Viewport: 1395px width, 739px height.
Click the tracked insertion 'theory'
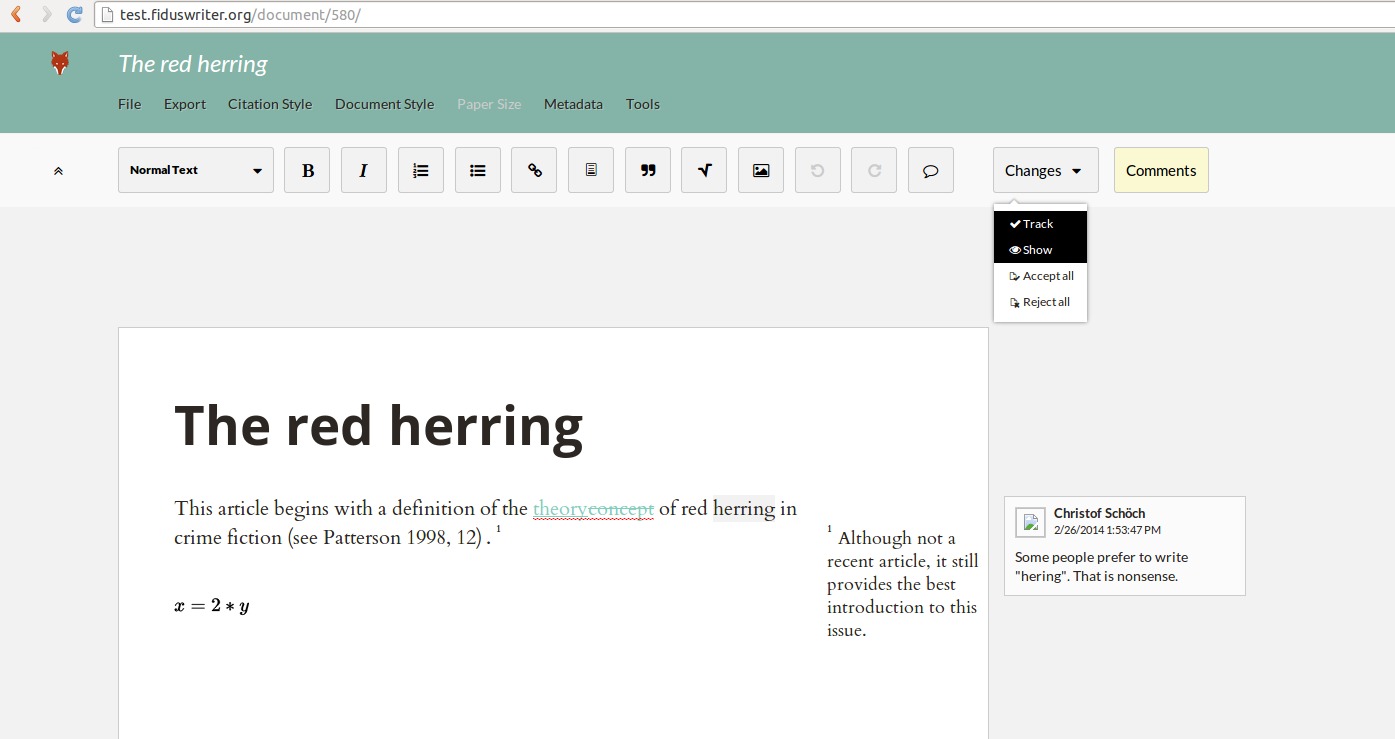pos(560,509)
